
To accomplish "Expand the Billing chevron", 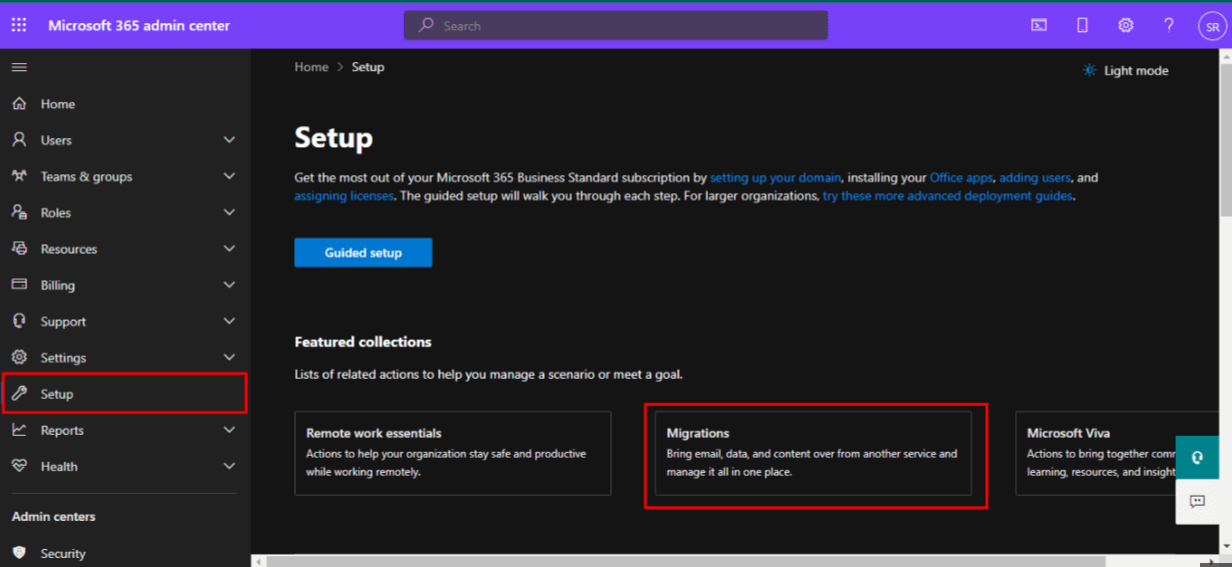I will [x=229, y=285].
